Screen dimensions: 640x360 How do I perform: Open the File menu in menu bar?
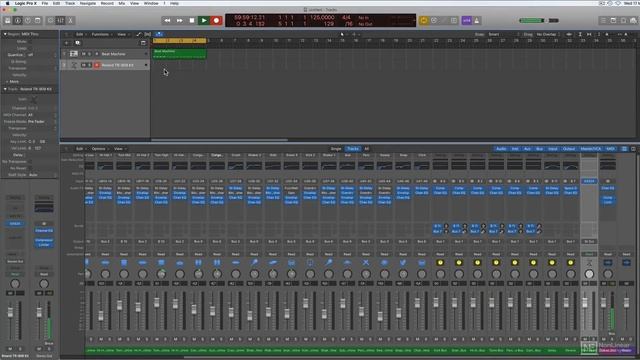click(x=45, y=3)
